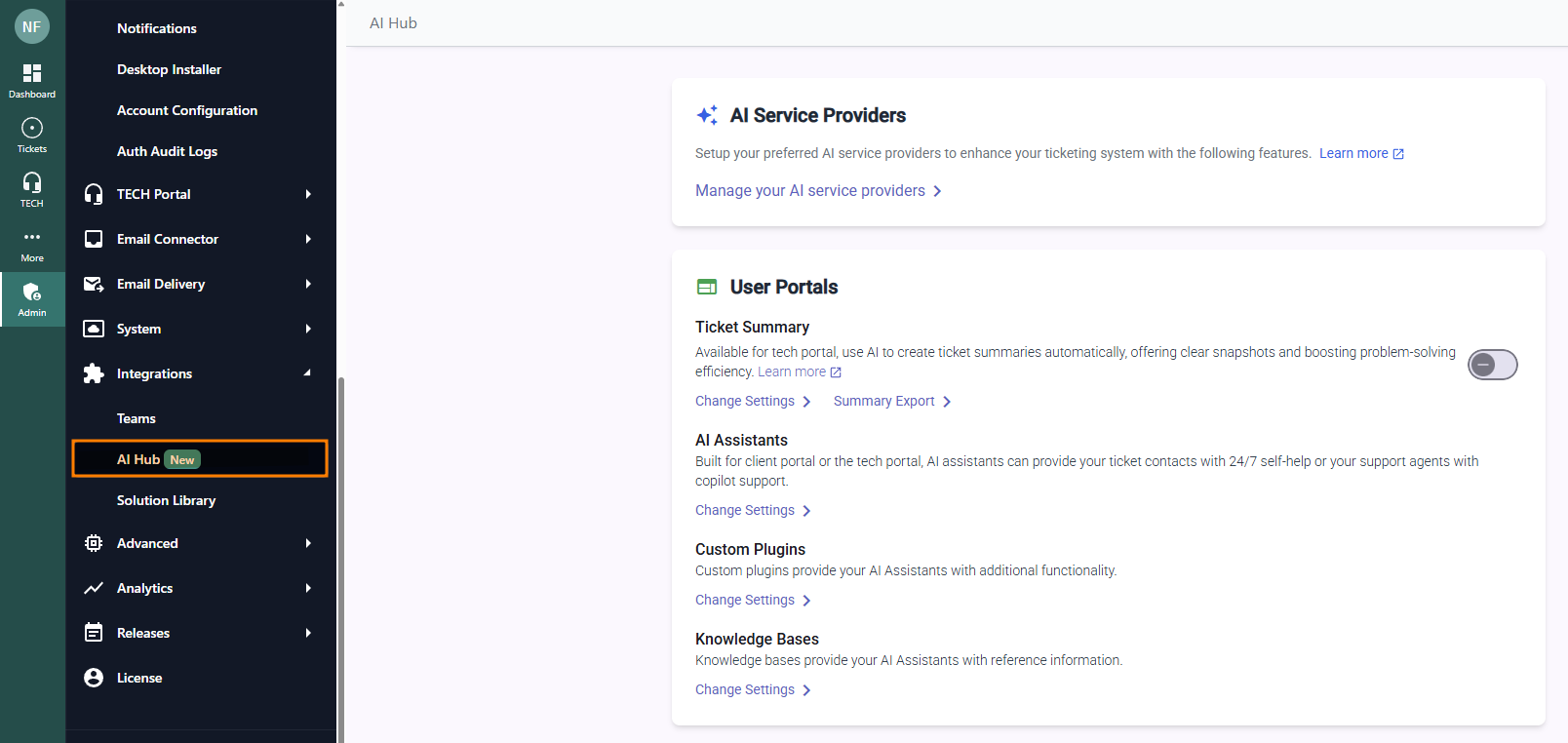This screenshot has height=743, width=1568.
Task: Click the More ellipsis icon
Action: pos(32,238)
